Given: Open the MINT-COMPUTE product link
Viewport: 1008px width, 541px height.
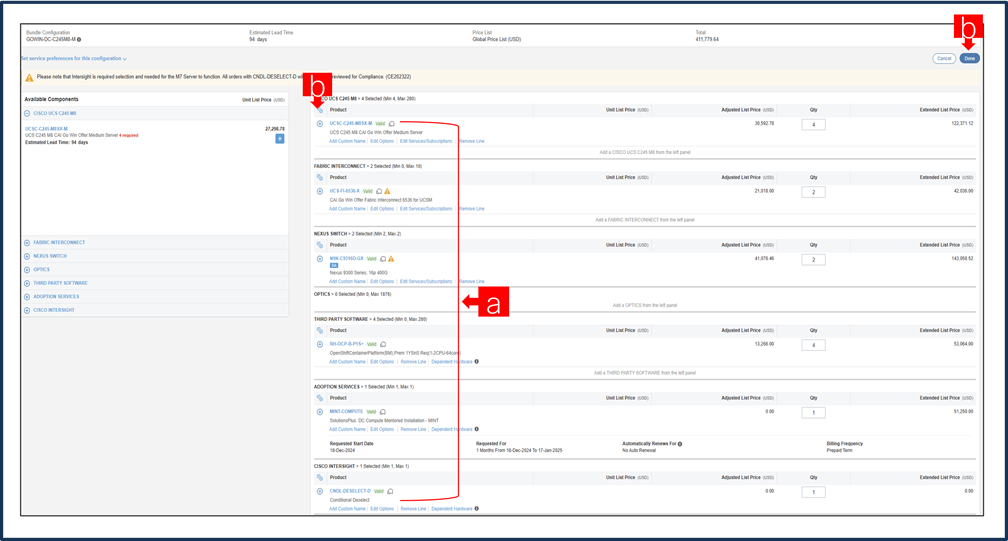Looking at the screenshot, I should click(346, 411).
